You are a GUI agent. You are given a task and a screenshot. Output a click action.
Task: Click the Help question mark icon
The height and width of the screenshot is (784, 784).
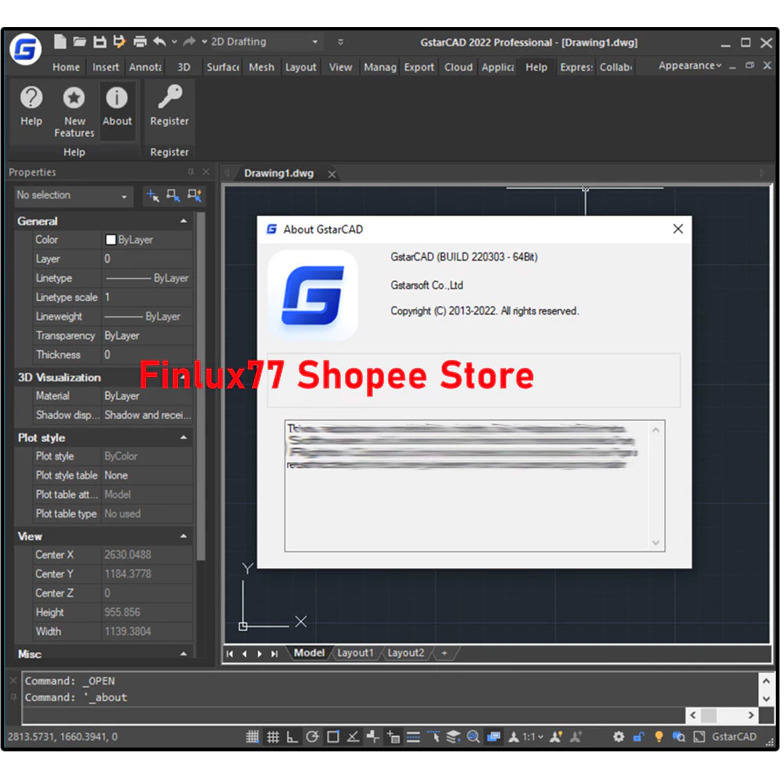coord(31,98)
